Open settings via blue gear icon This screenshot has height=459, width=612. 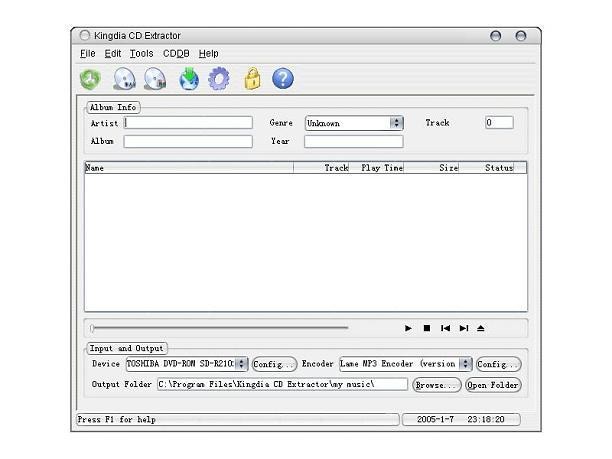[x=219, y=79]
